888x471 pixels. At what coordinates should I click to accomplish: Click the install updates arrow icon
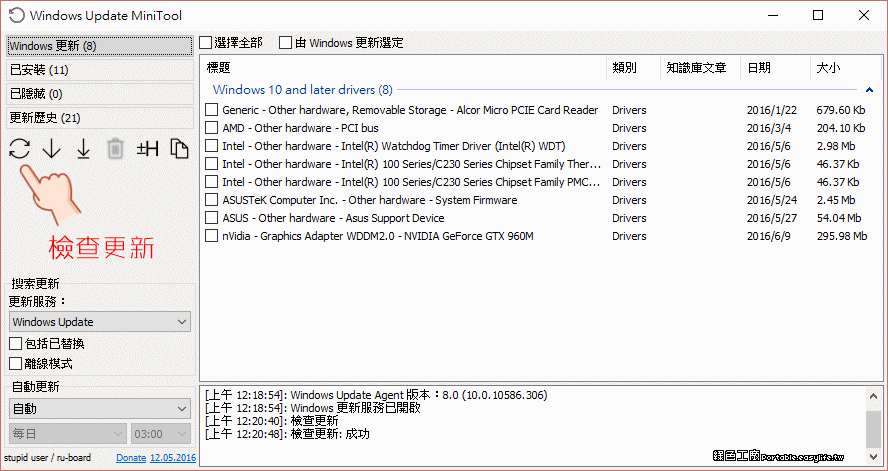(x=83, y=149)
